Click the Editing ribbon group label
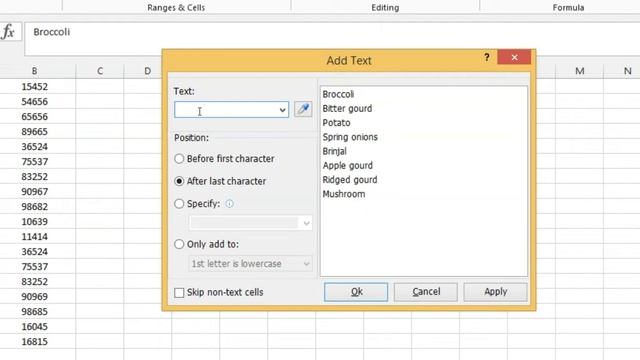This screenshot has height=360, width=640. coord(385,7)
